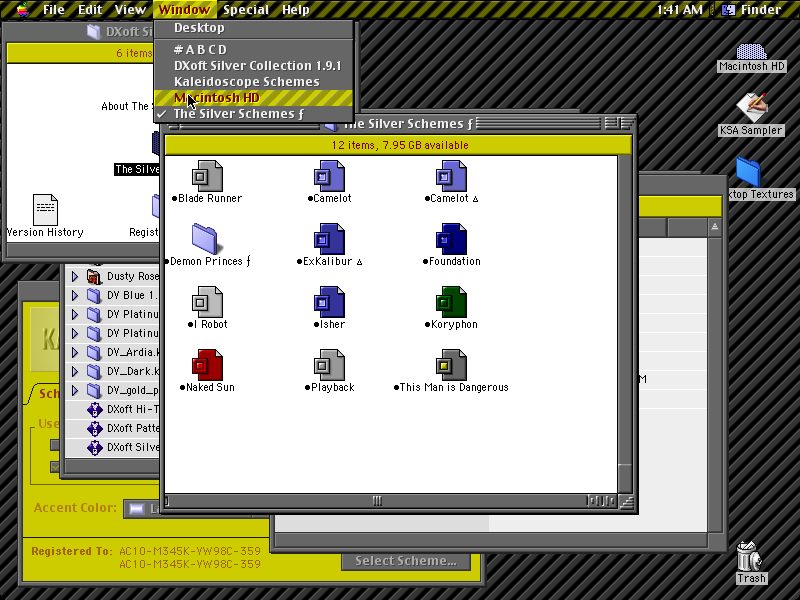Expand the DV_Dark.k folder row

tap(74, 371)
